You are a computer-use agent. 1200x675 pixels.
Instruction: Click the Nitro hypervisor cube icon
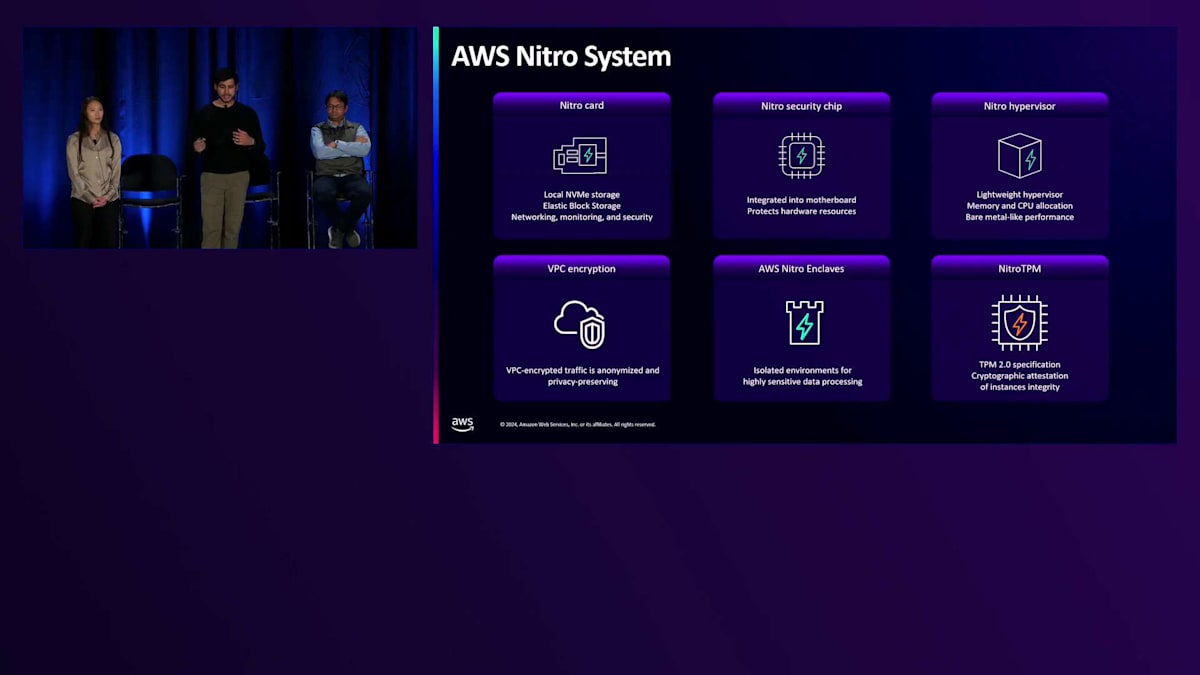tap(1020, 156)
